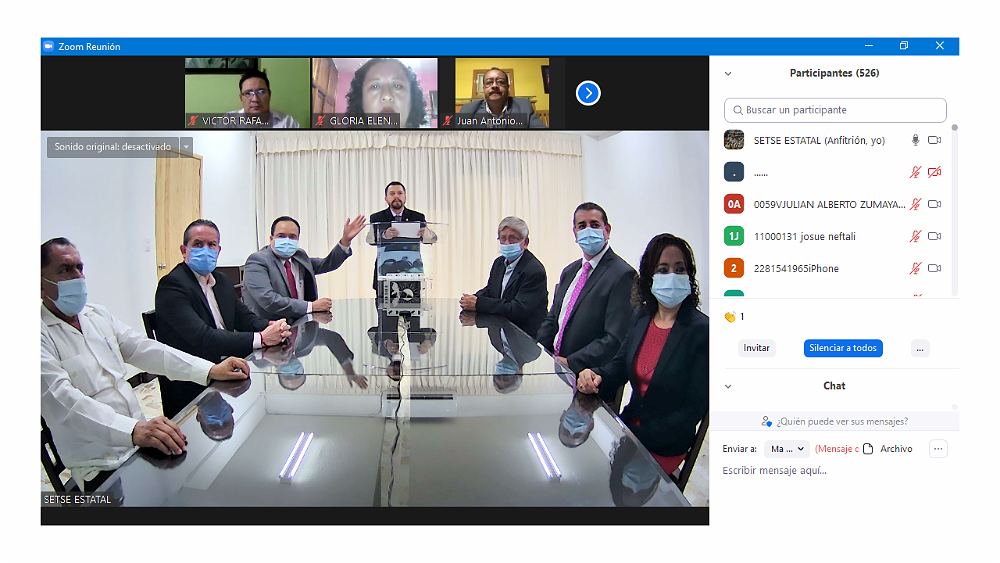Toggle SETSE ESTATAL microphone in participant list
Viewport: 1000px width, 563px height.
915,140
